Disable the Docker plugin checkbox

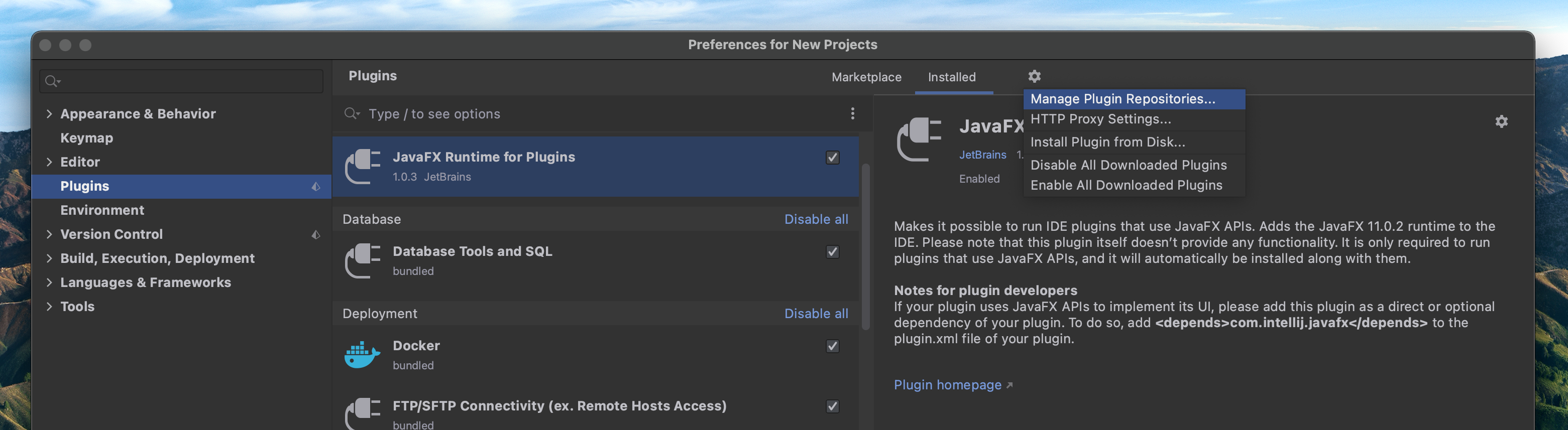(x=832, y=346)
